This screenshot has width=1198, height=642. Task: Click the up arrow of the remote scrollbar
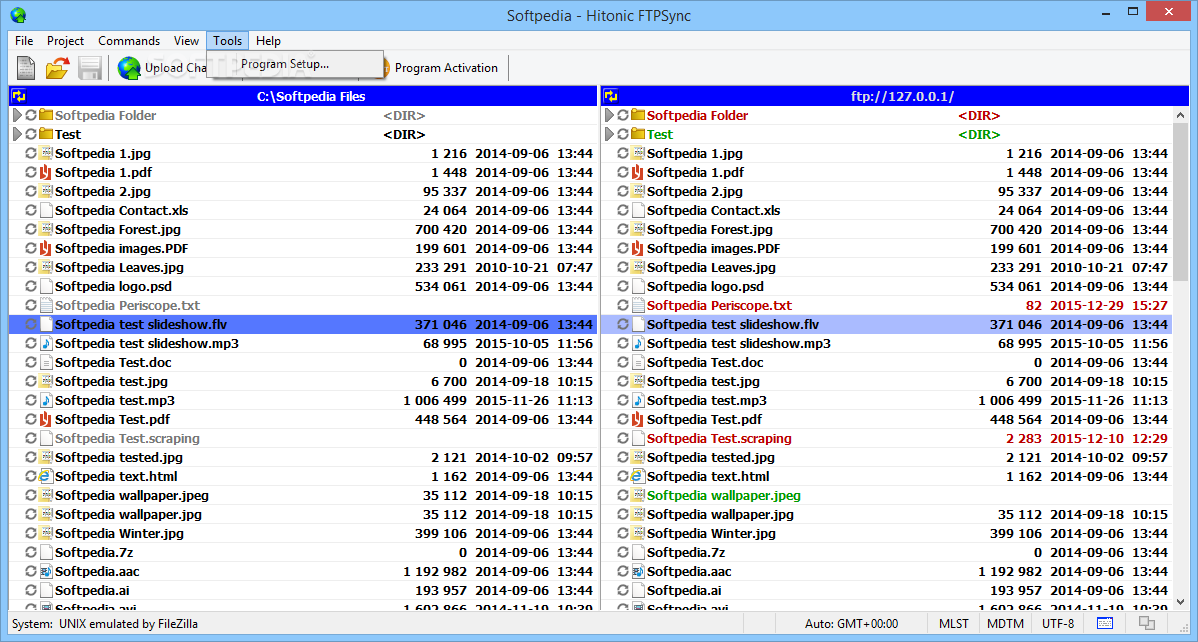1180,115
